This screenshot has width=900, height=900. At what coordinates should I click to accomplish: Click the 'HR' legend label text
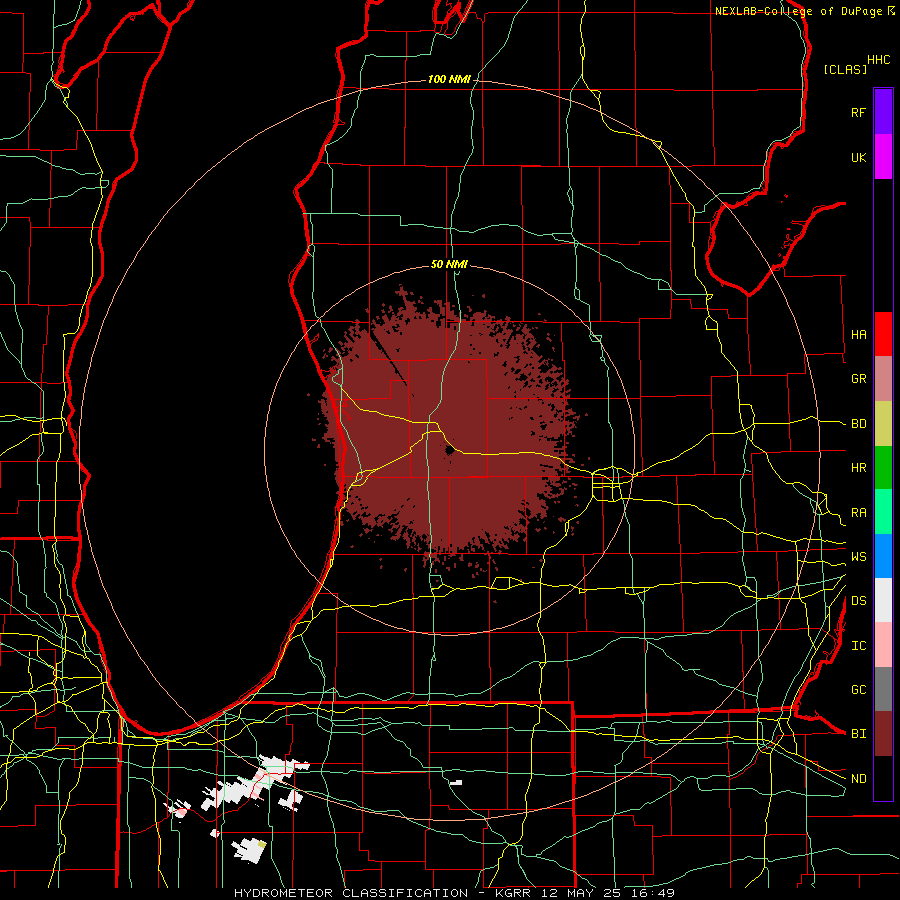coord(858,468)
